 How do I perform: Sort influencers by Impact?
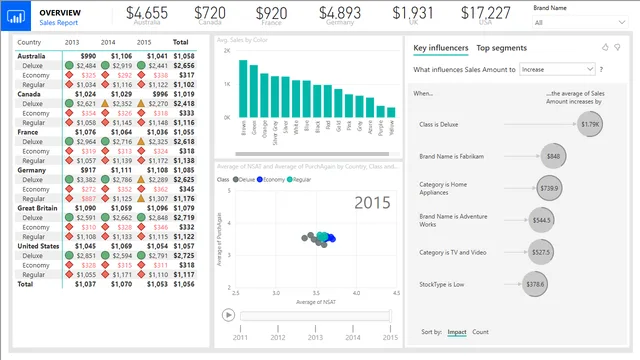click(457, 332)
